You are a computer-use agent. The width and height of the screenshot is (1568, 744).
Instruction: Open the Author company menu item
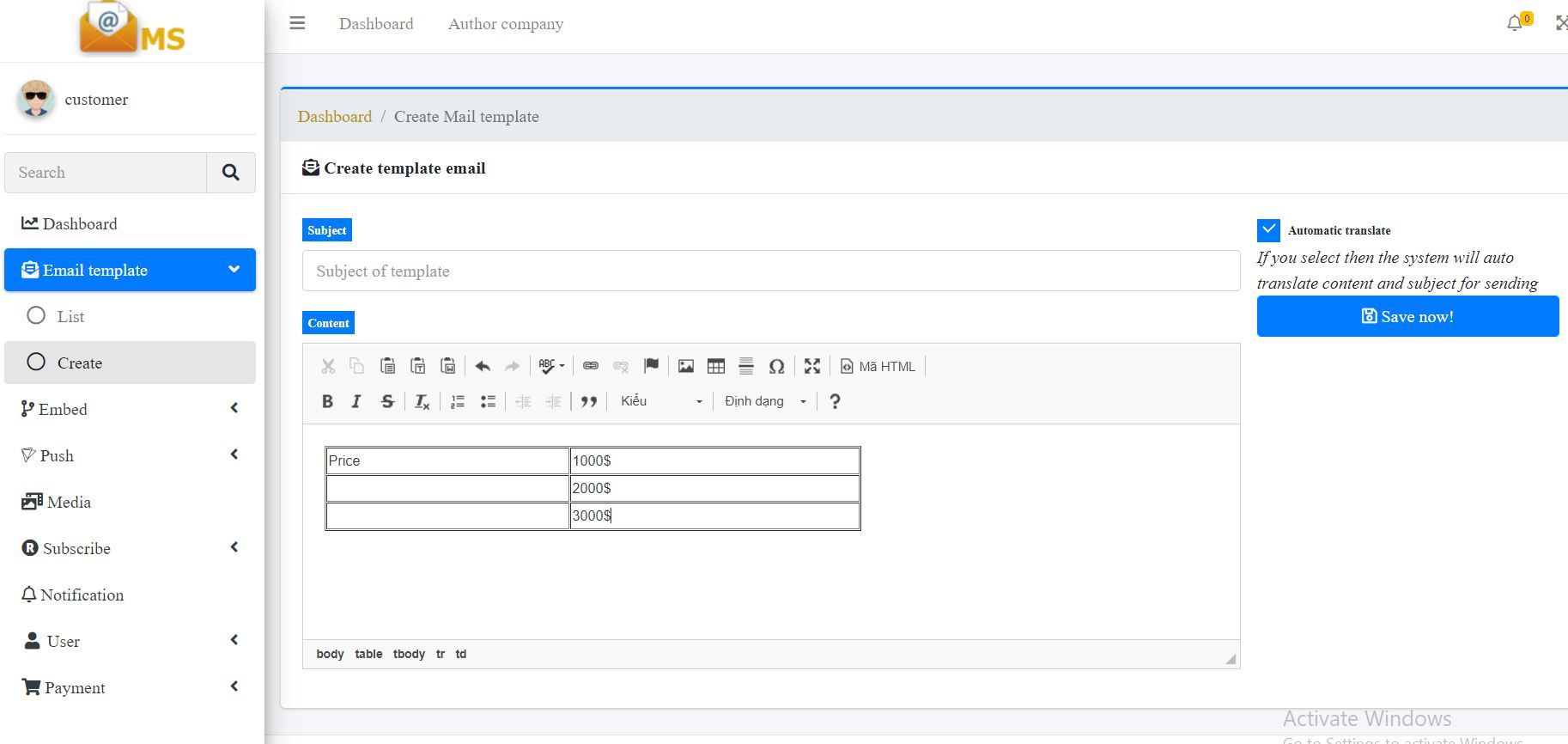[505, 24]
